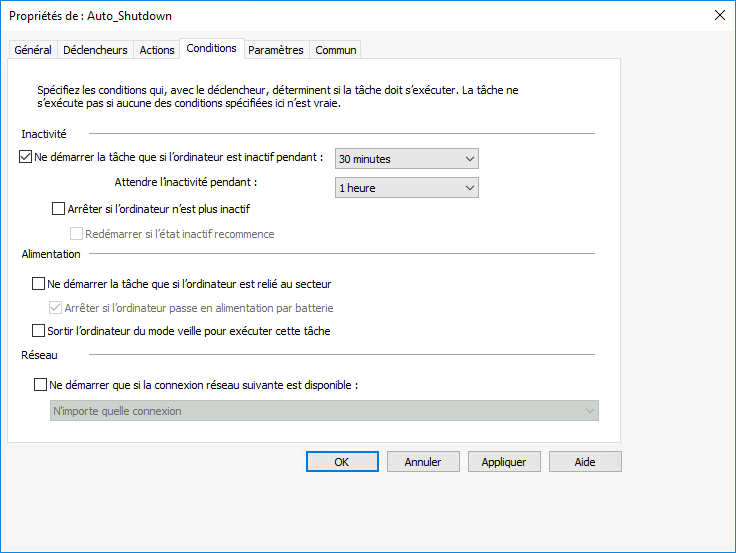
Task: Uncheck start only if computer idle checkbox
Action: pyautogui.click(x=25, y=157)
